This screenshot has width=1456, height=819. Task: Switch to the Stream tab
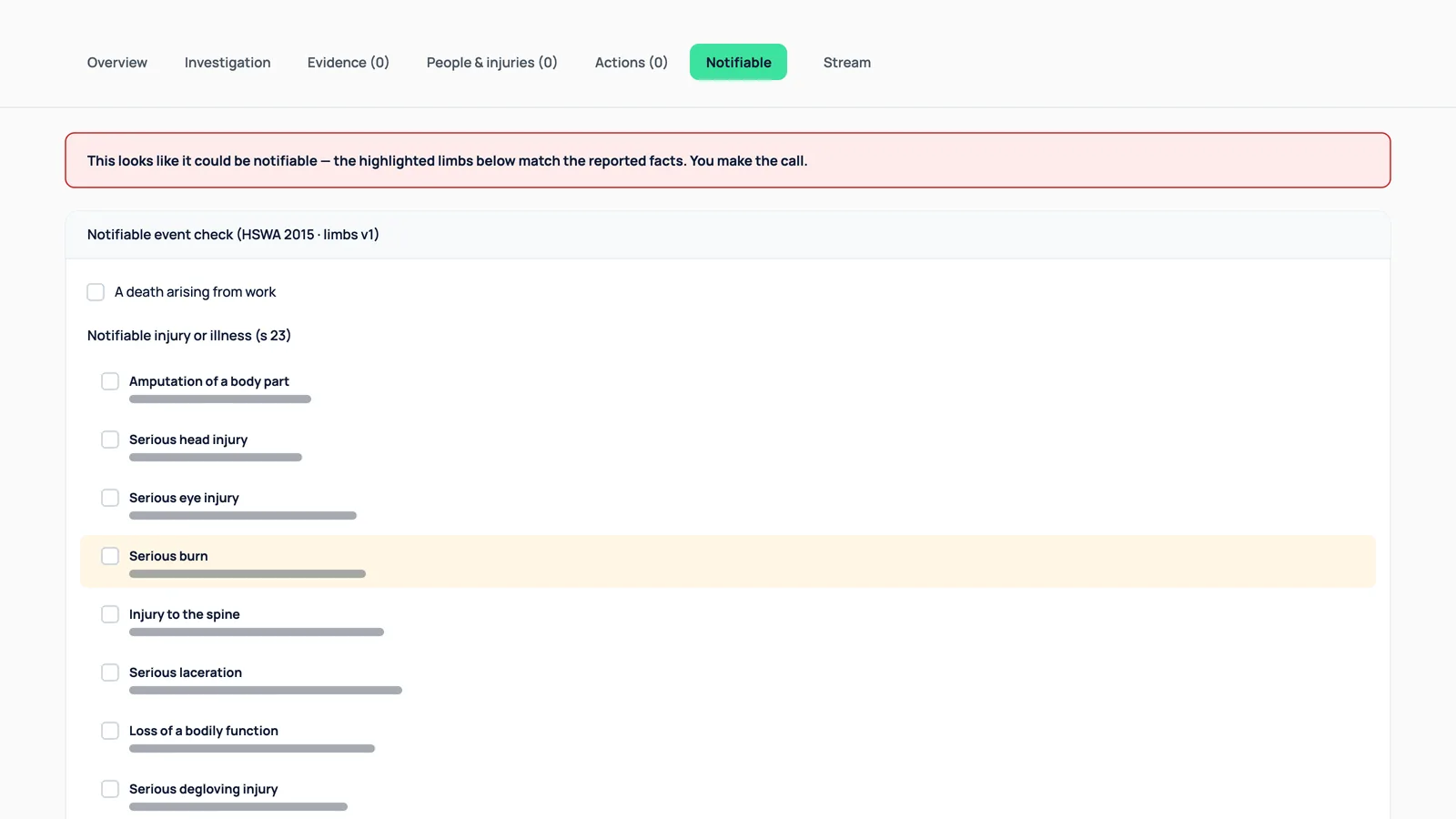pyautogui.click(x=846, y=62)
